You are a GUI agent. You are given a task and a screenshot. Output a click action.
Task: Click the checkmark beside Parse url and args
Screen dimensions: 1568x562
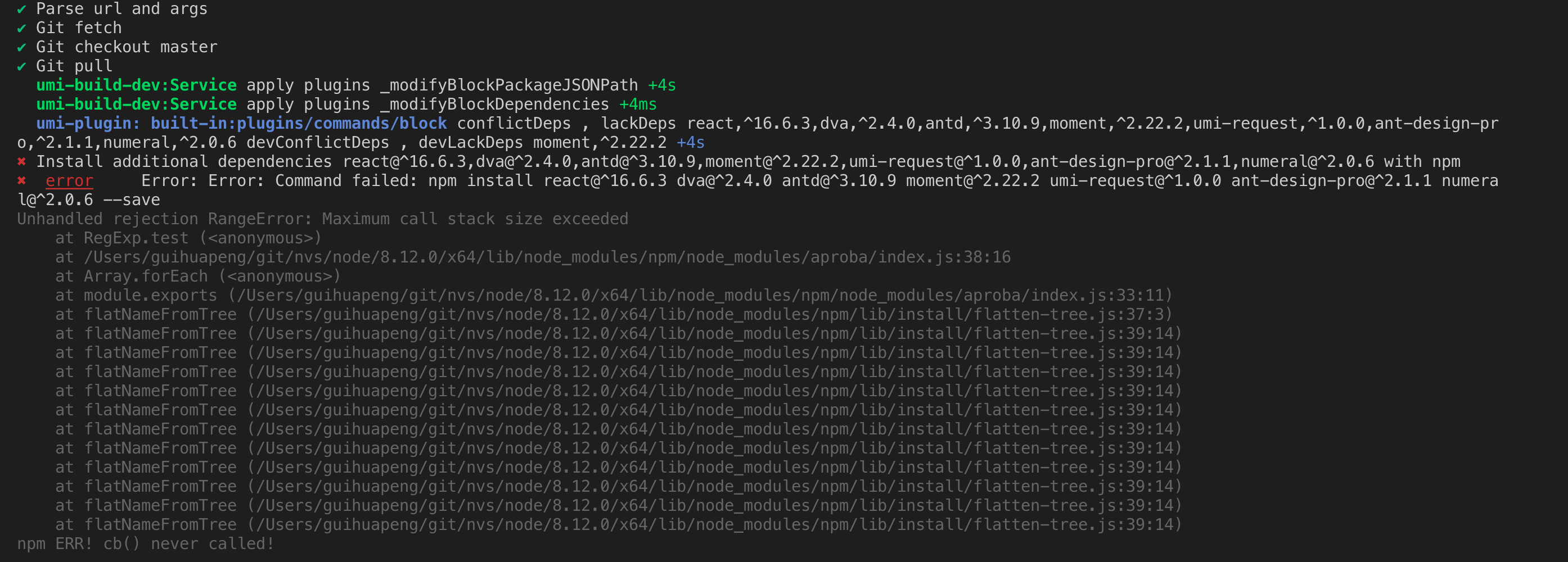[x=22, y=8]
